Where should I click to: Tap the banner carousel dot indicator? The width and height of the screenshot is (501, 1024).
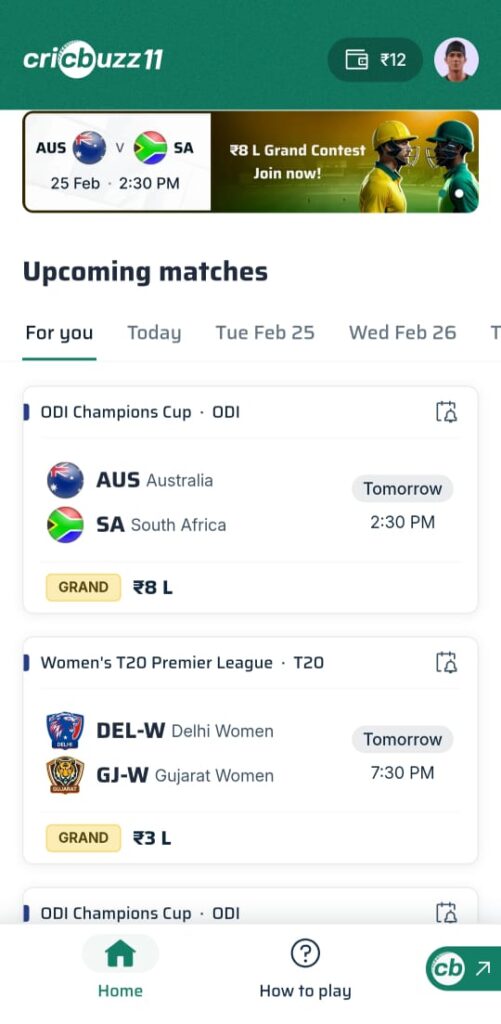coord(459,193)
